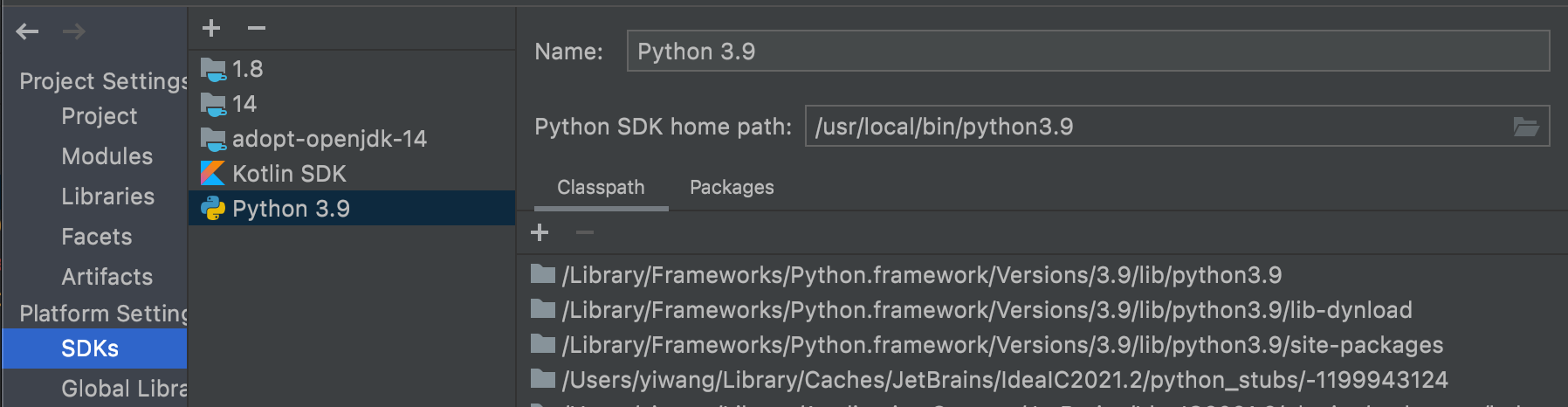Select the adopt-openjdk-14 SDK
This screenshot has width=1568, height=407.
329,139
